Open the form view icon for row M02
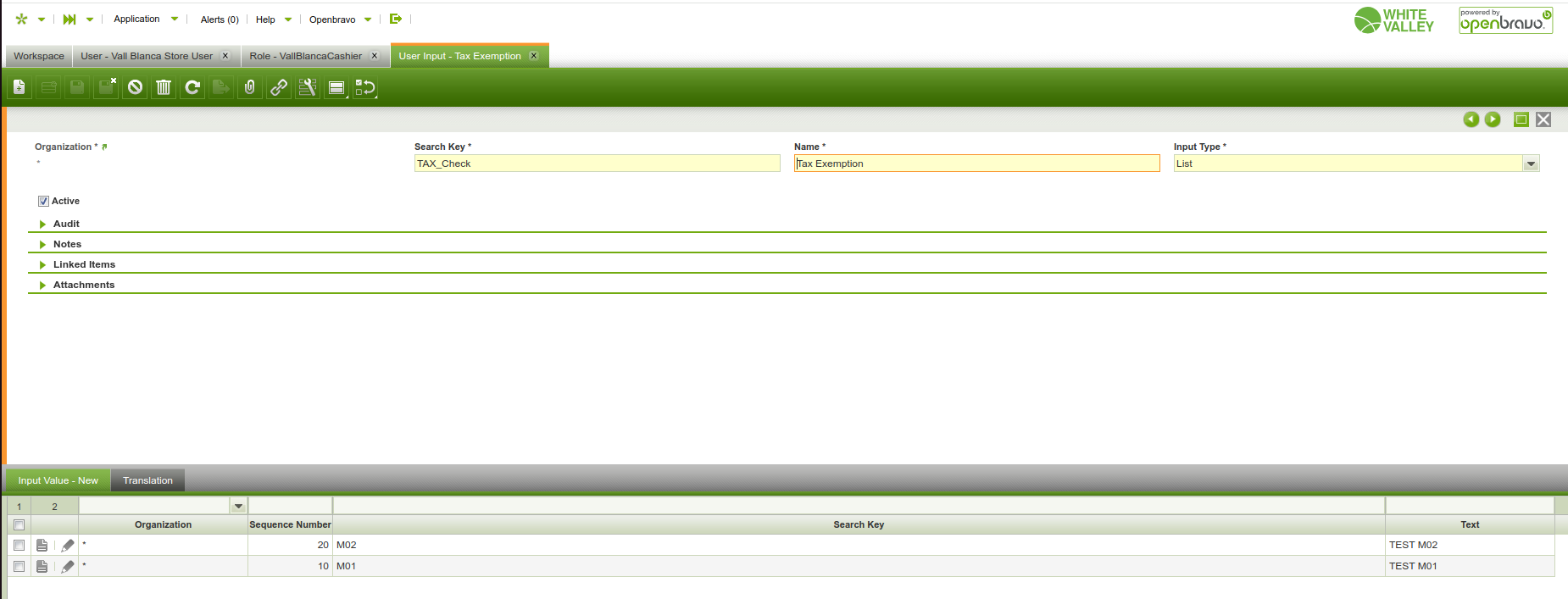Image resolution: width=1568 pixels, height=599 pixels. tap(42, 545)
